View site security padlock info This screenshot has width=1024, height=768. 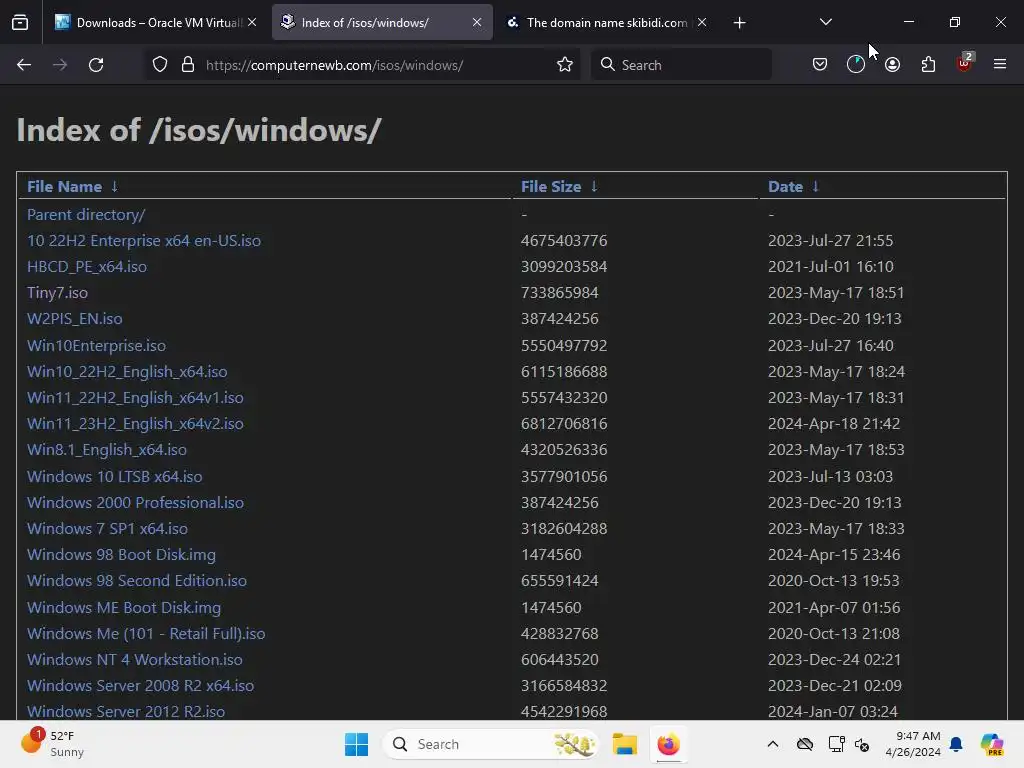coord(188,65)
